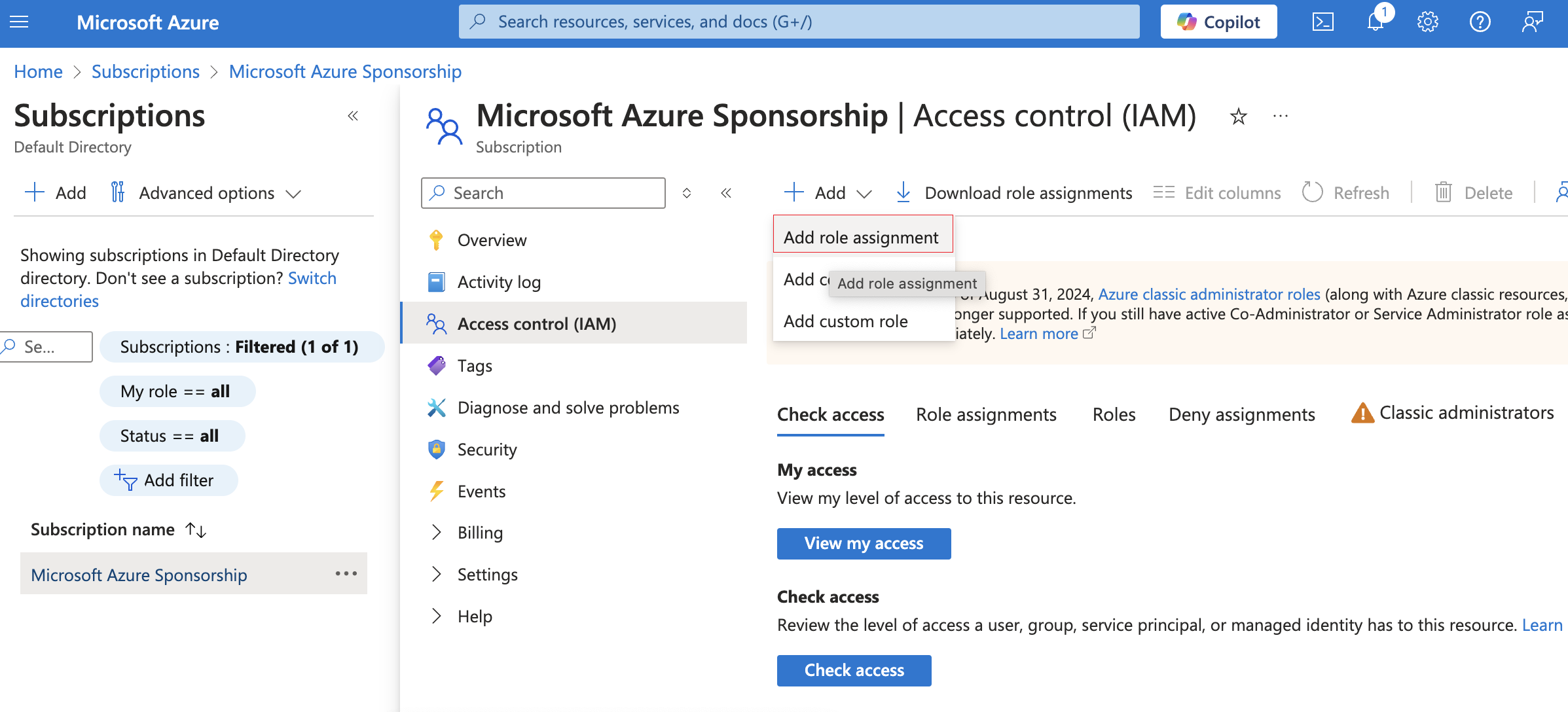This screenshot has width=1568, height=712.
Task: Favorite this page with the star icon
Action: [1238, 116]
